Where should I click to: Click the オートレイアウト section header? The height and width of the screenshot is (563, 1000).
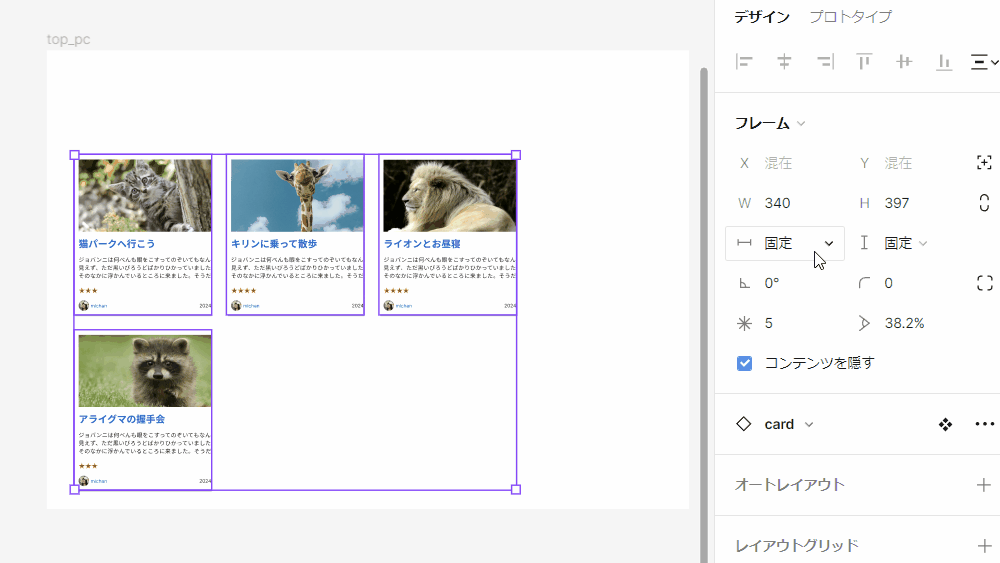pos(790,485)
